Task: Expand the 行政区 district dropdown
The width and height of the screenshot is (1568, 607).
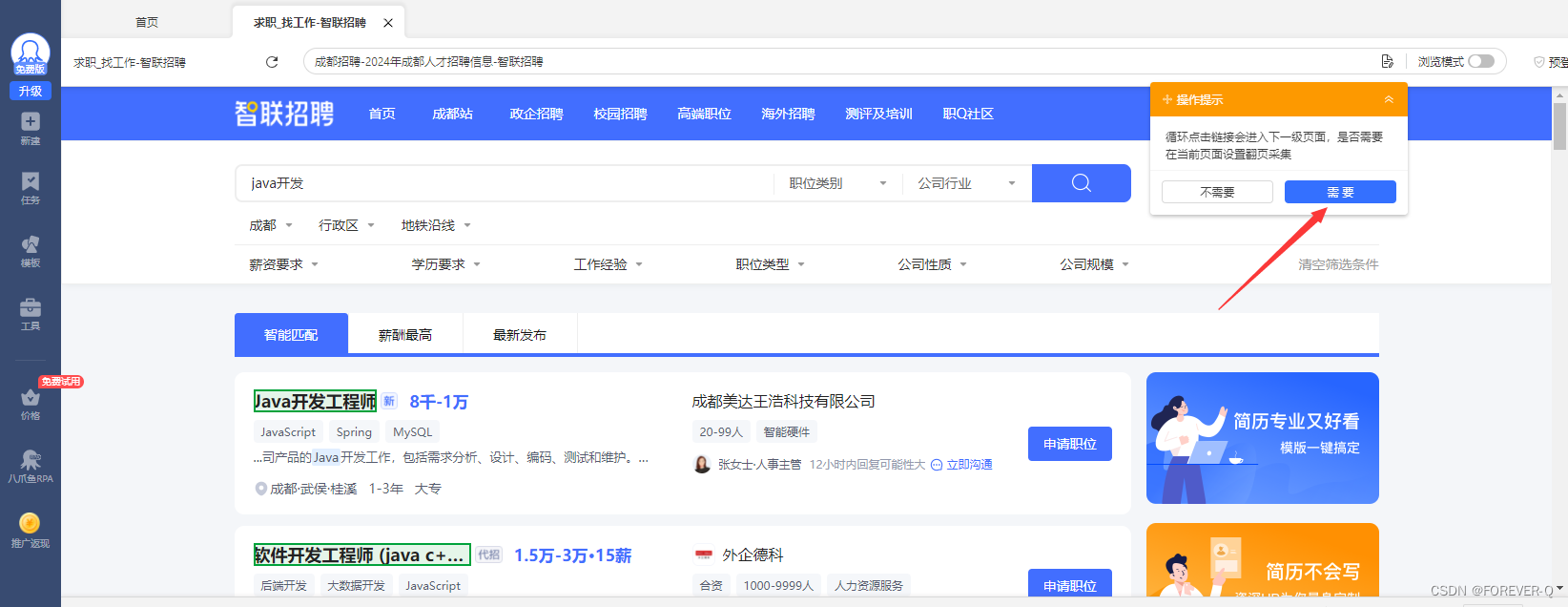Action: click(x=346, y=225)
